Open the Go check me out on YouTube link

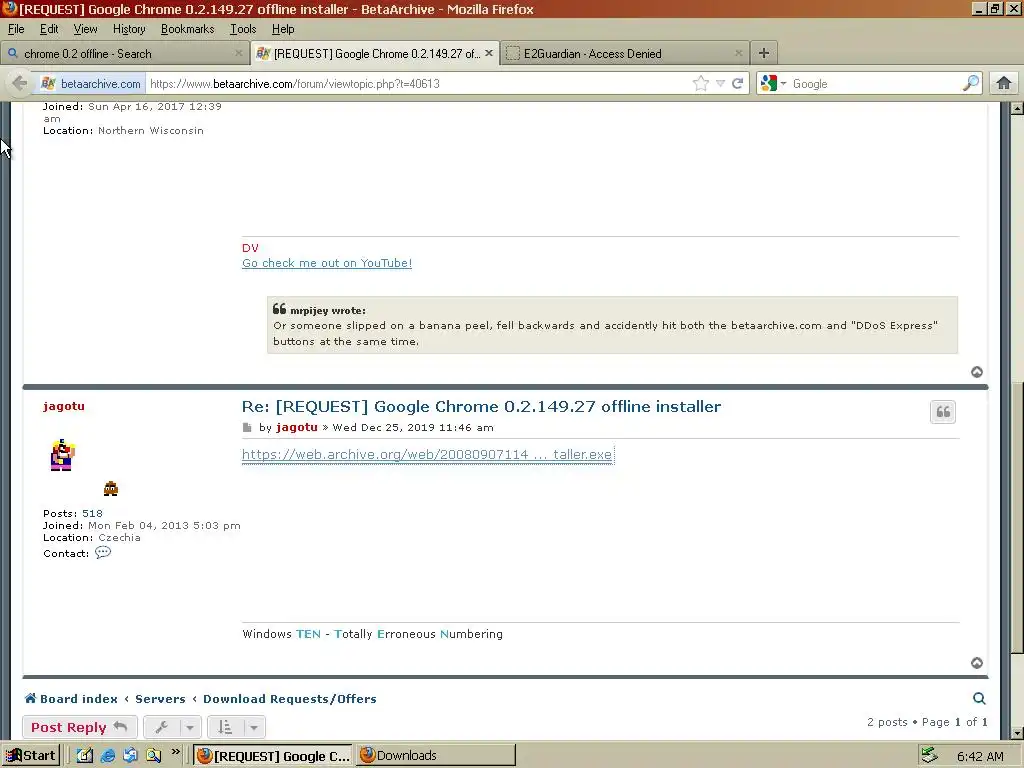coord(327,263)
